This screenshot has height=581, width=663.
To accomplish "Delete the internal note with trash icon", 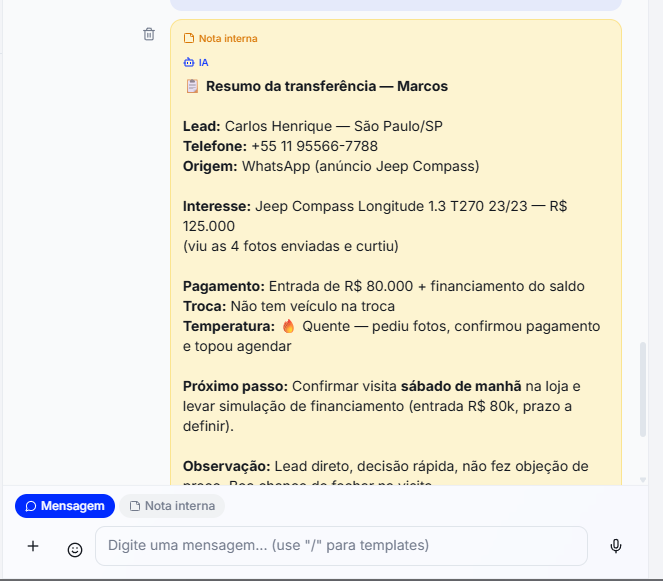I will tap(149, 34).
